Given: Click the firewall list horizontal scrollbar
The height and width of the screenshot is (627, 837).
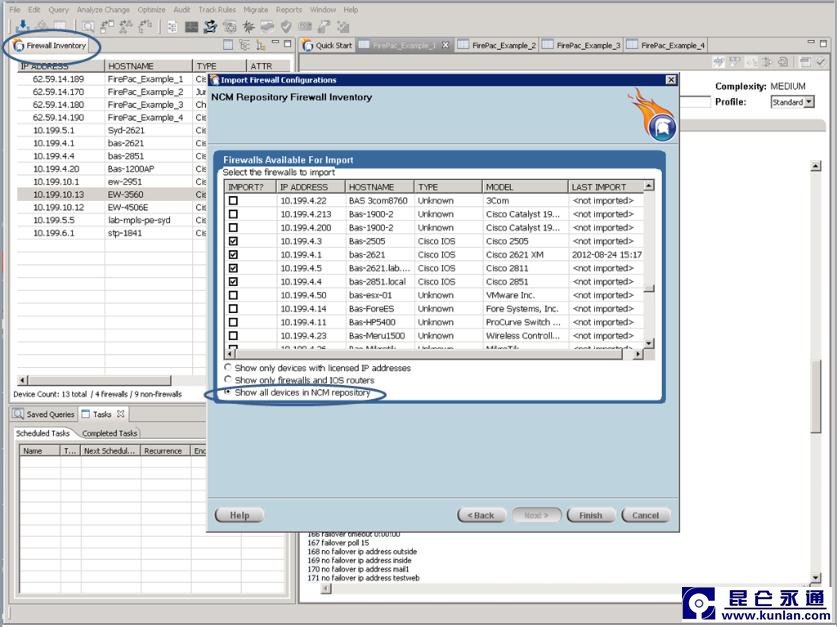Looking at the screenshot, I should tap(430, 354).
